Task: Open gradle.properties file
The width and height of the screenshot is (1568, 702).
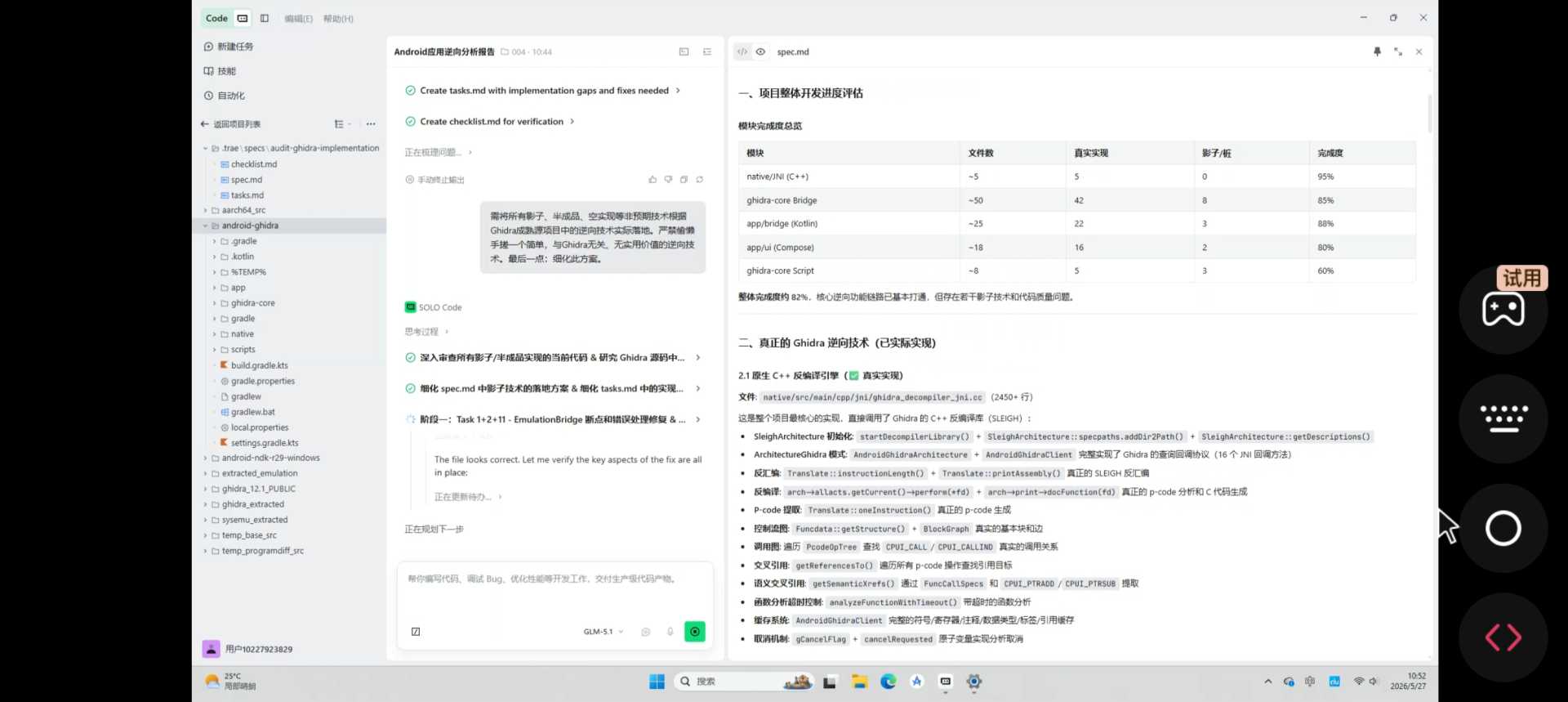Action: (262, 381)
